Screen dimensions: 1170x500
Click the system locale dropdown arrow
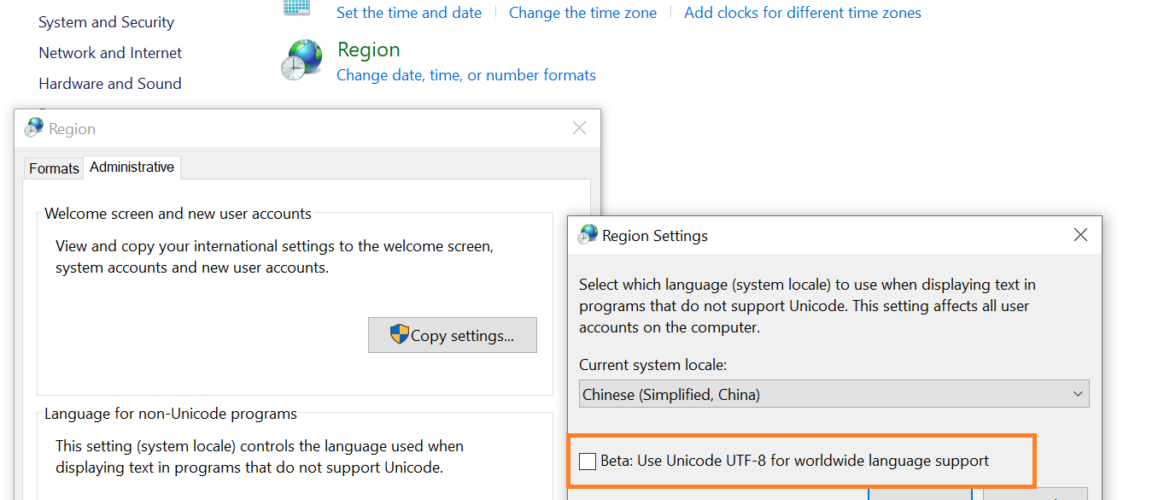coord(1077,394)
